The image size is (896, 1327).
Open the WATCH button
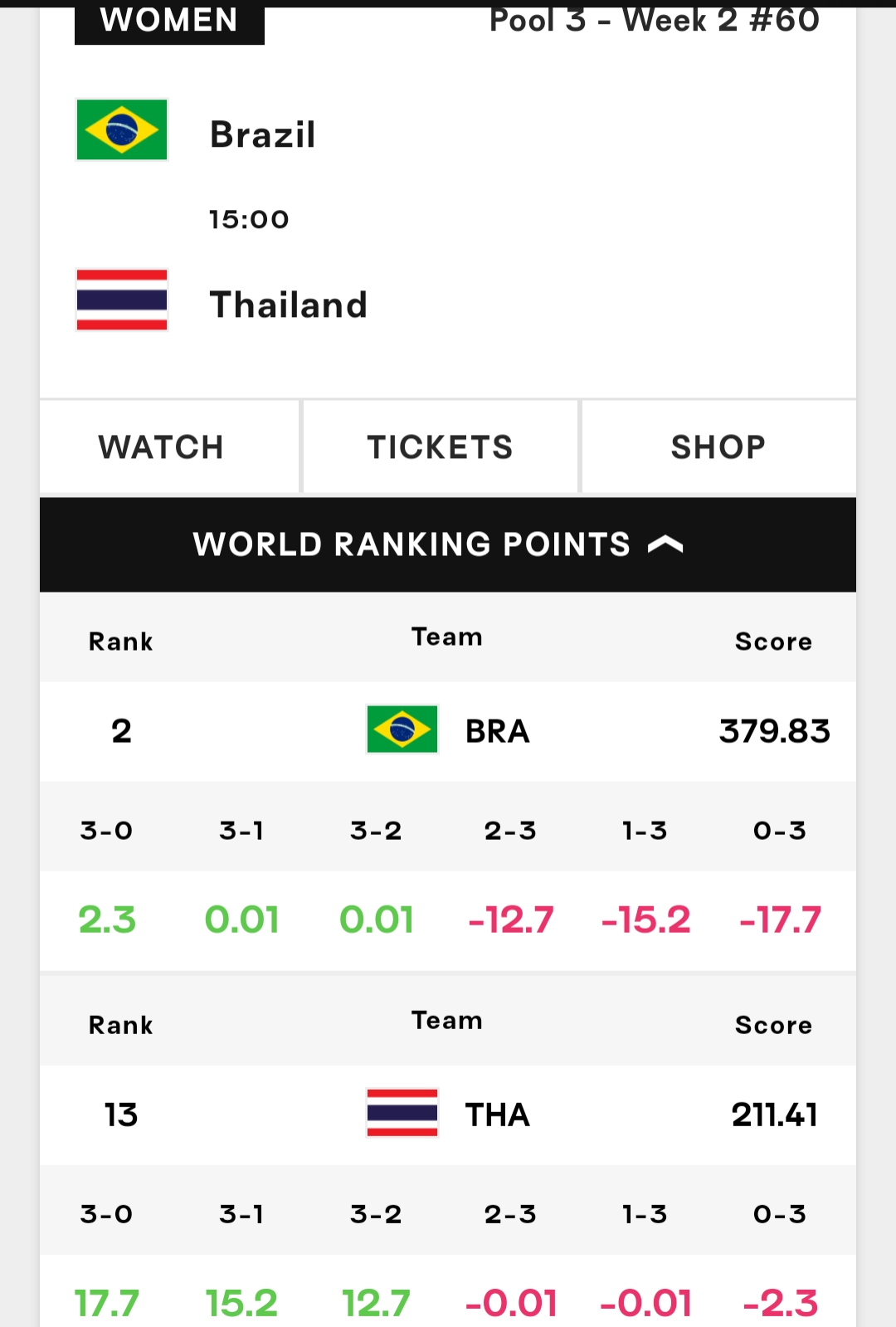tap(161, 447)
